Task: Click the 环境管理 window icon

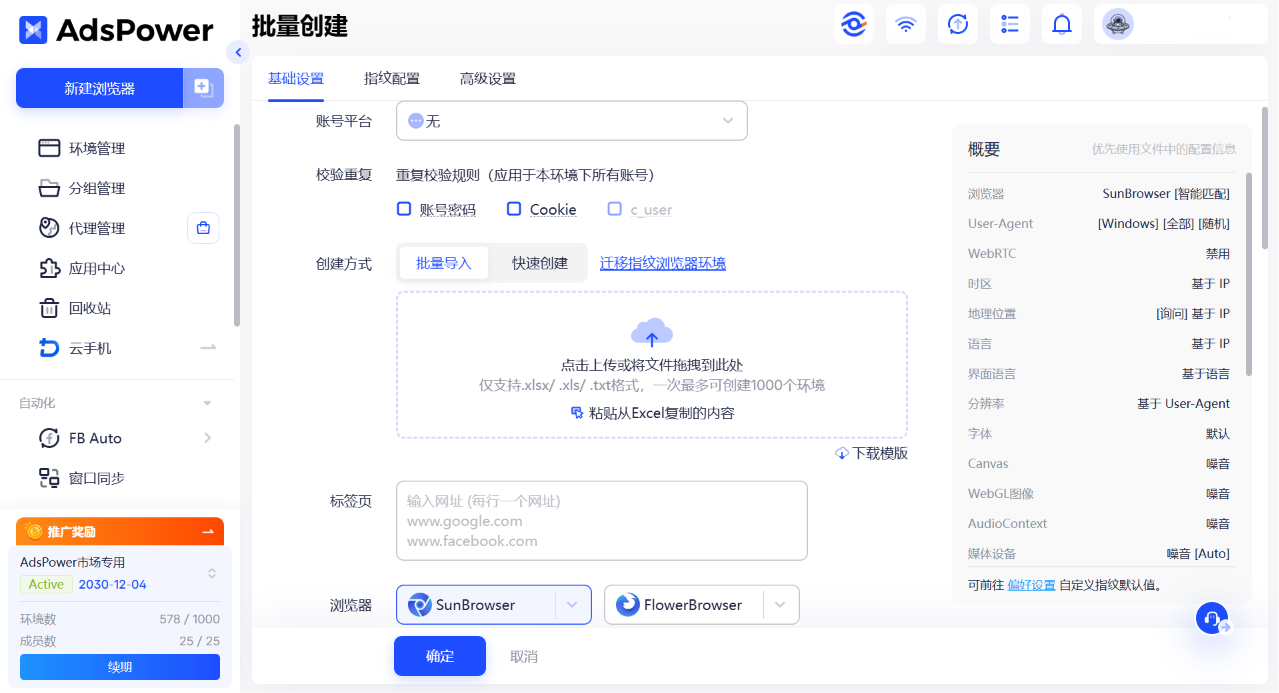Action: point(49,148)
